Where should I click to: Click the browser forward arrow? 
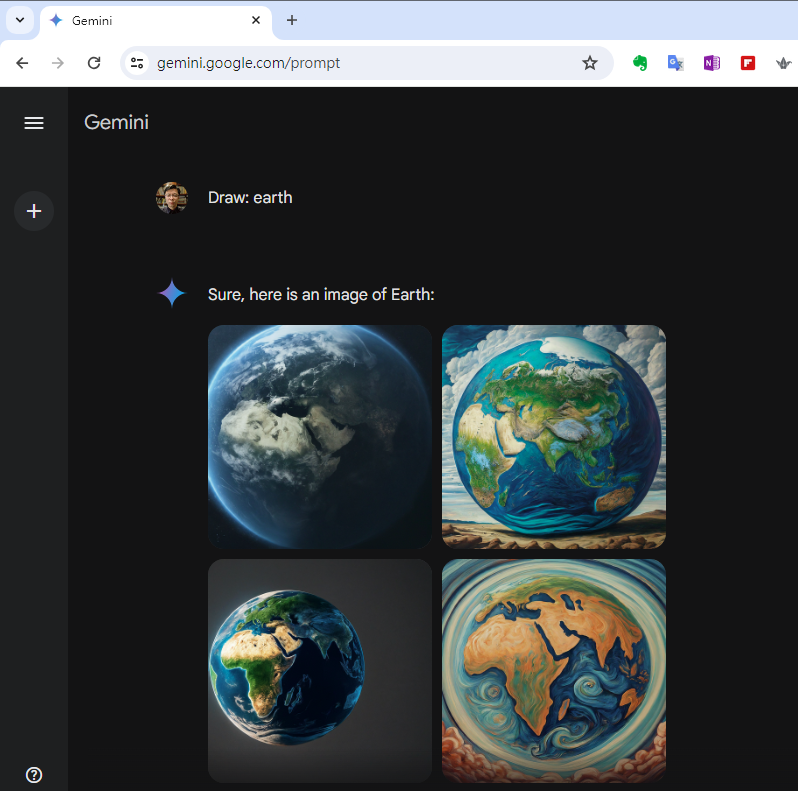(x=58, y=63)
